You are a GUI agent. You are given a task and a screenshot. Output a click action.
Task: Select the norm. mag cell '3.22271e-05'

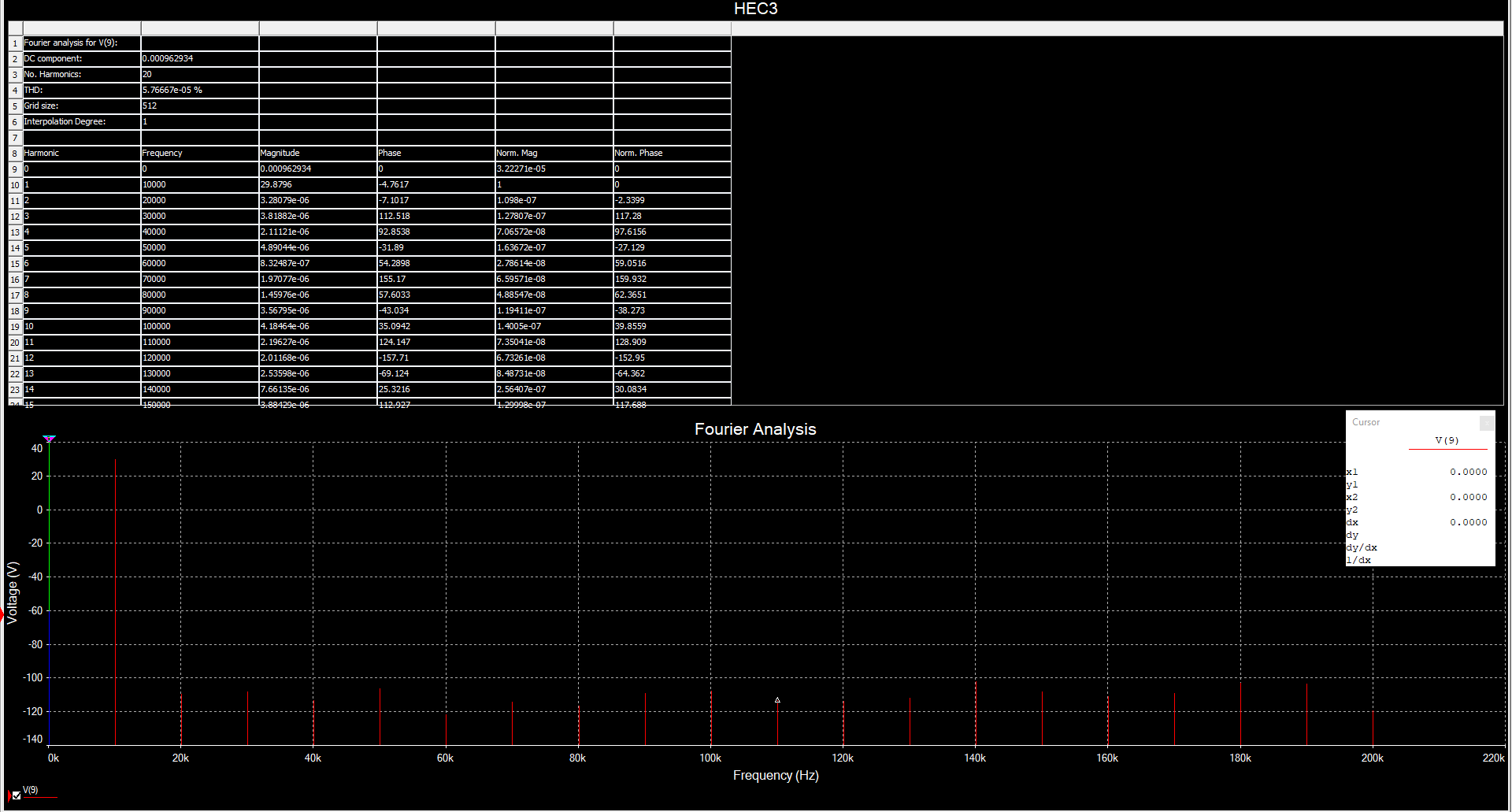click(x=554, y=169)
